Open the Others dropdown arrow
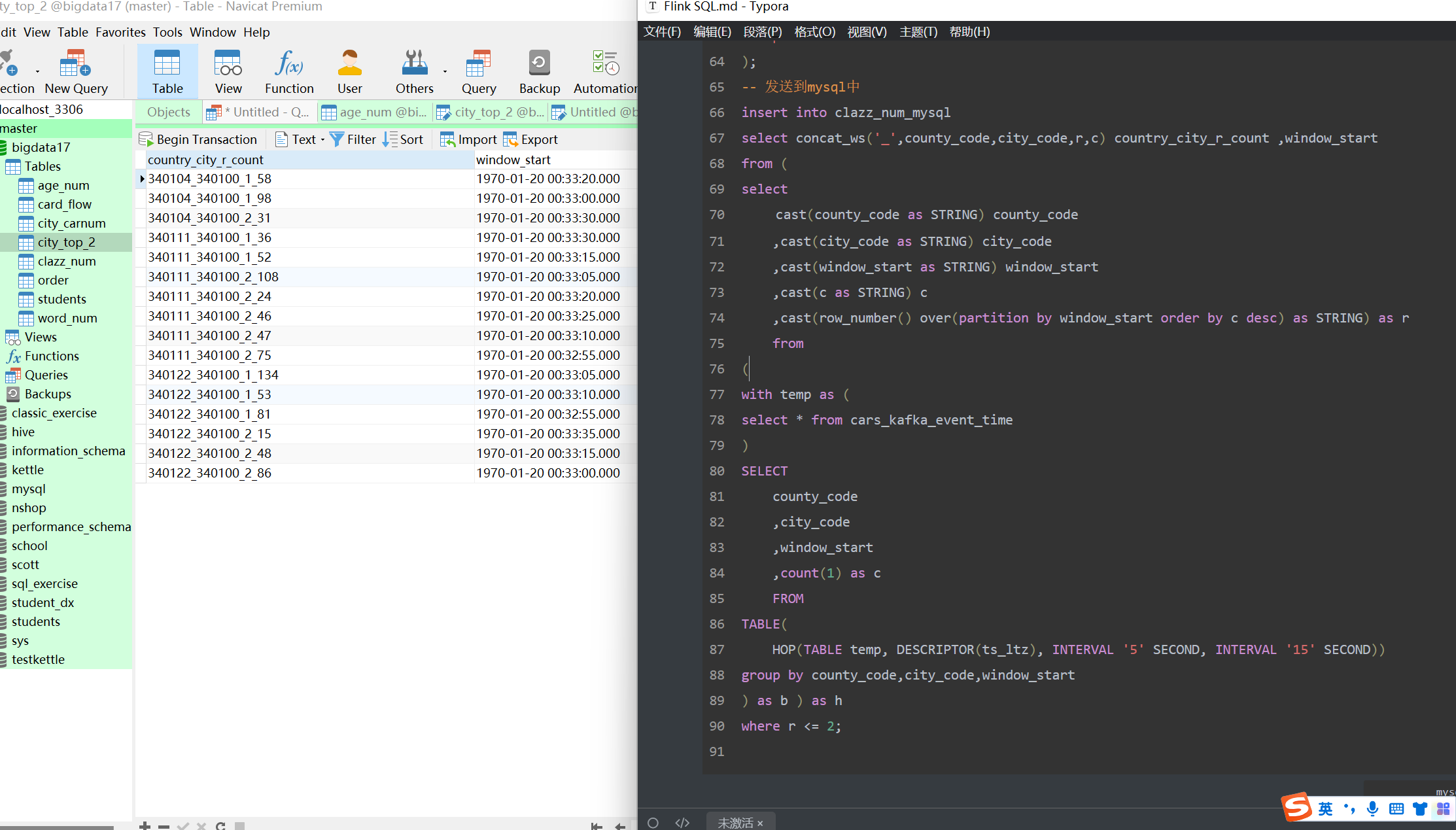Image resolution: width=1456 pixels, height=830 pixels. coord(445,71)
